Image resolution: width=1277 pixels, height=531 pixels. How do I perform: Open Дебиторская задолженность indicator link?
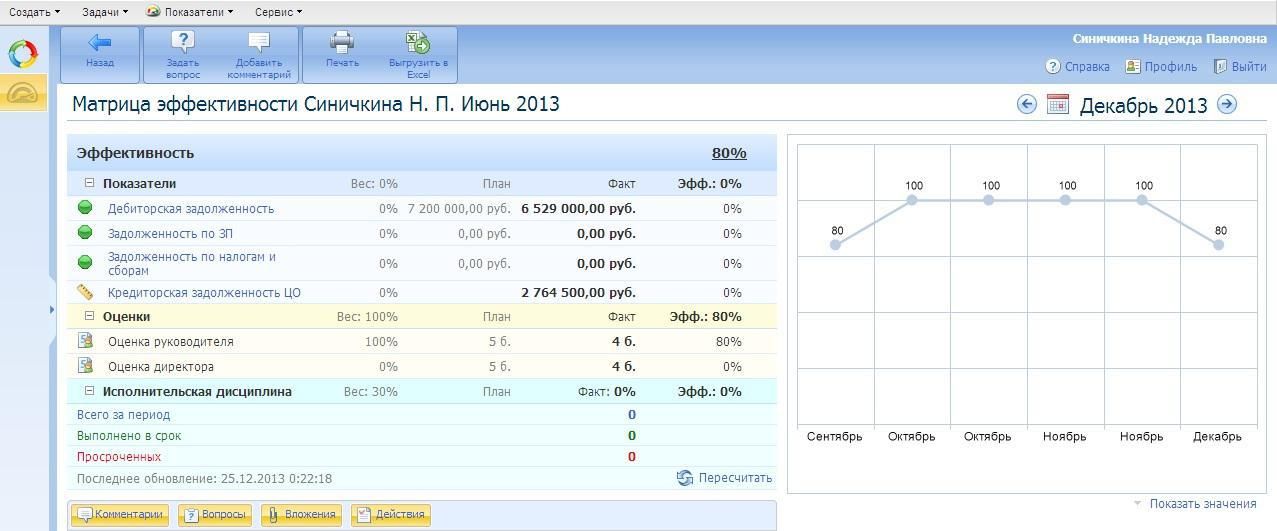pos(190,209)
